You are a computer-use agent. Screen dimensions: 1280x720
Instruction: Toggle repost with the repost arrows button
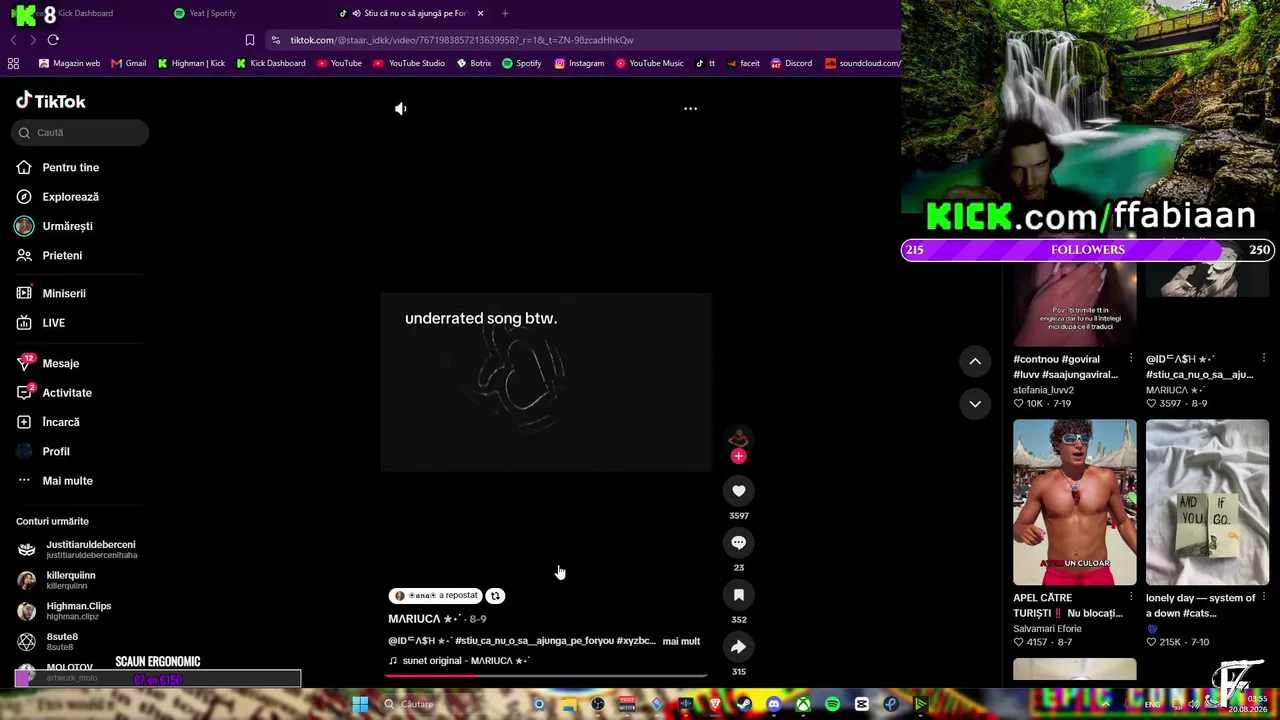point(495,596)
